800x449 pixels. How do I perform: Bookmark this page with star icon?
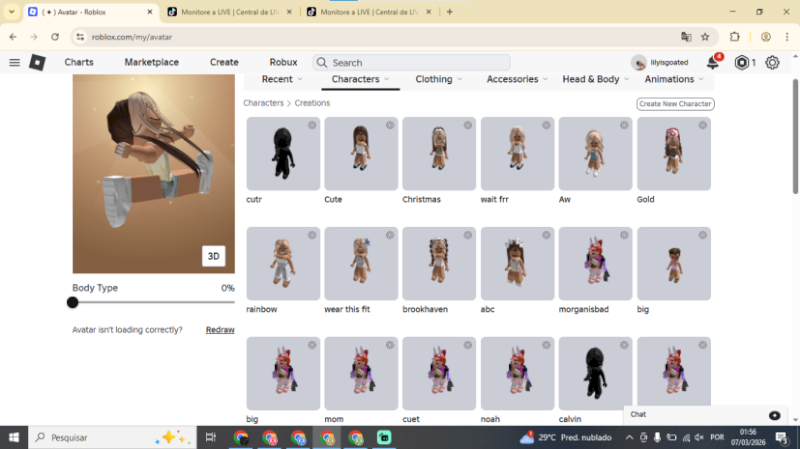click(705, 36)
